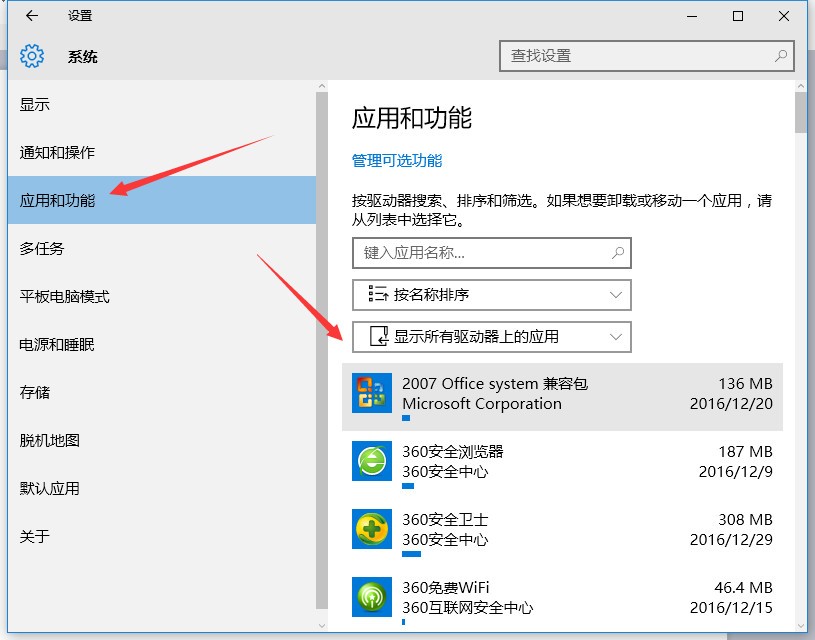Click the 2007 Office system app icon
The width and height of the screenshot is (815, 640).
point(372,393)
